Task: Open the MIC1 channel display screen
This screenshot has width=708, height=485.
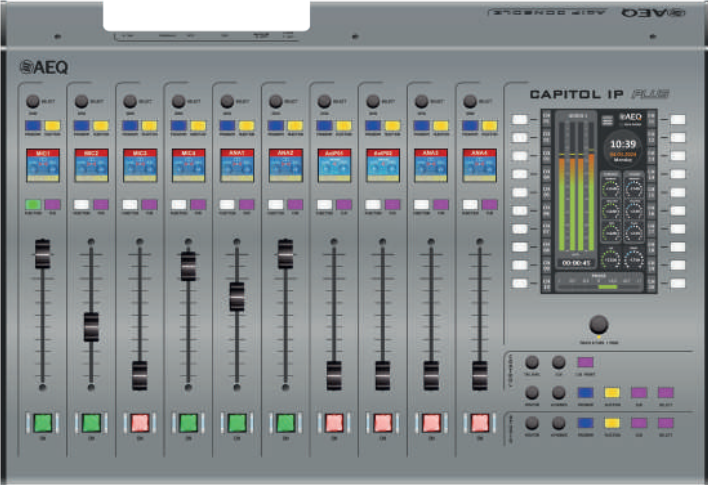Action: pos(43,165)
